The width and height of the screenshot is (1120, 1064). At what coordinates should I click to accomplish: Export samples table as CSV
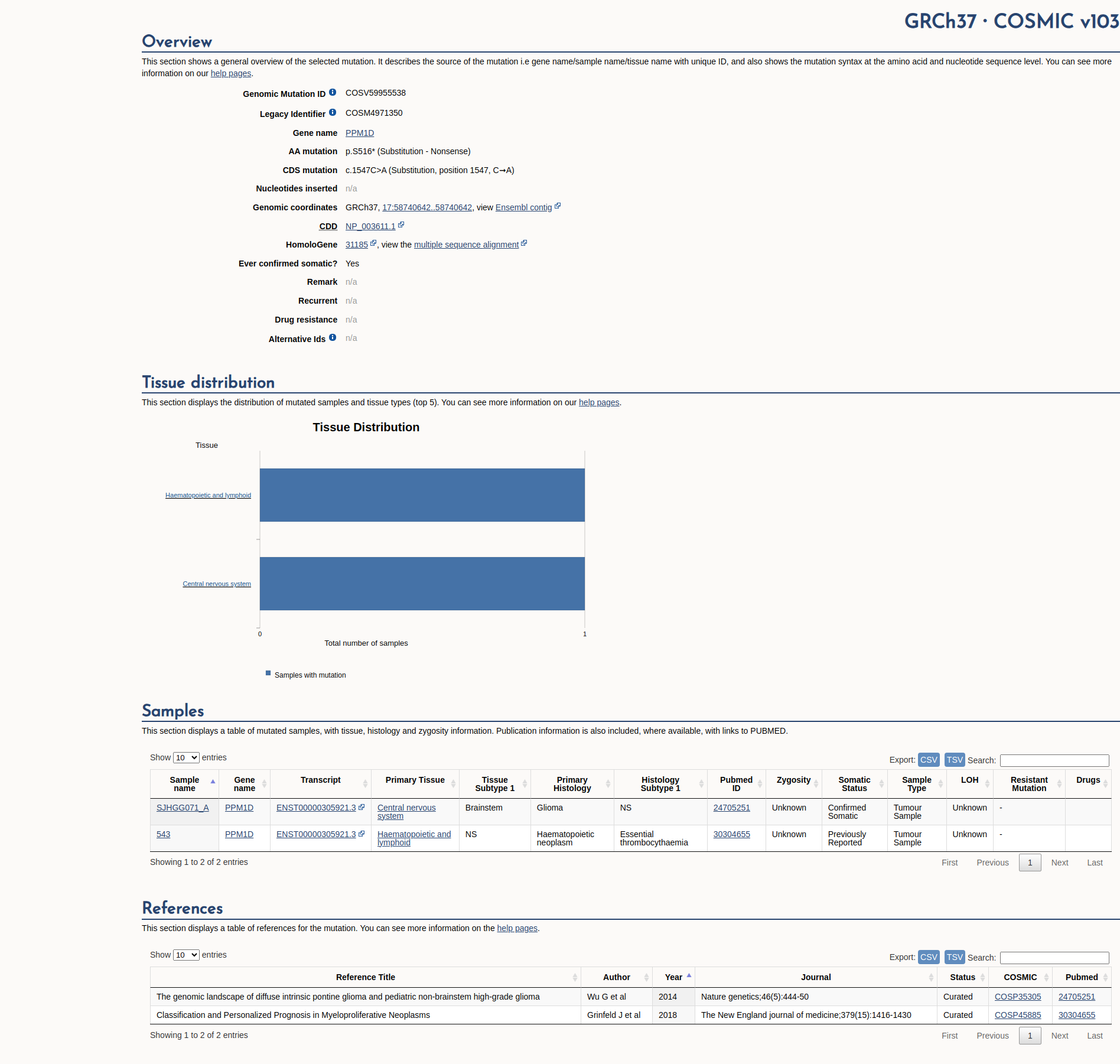click(929, 760)
